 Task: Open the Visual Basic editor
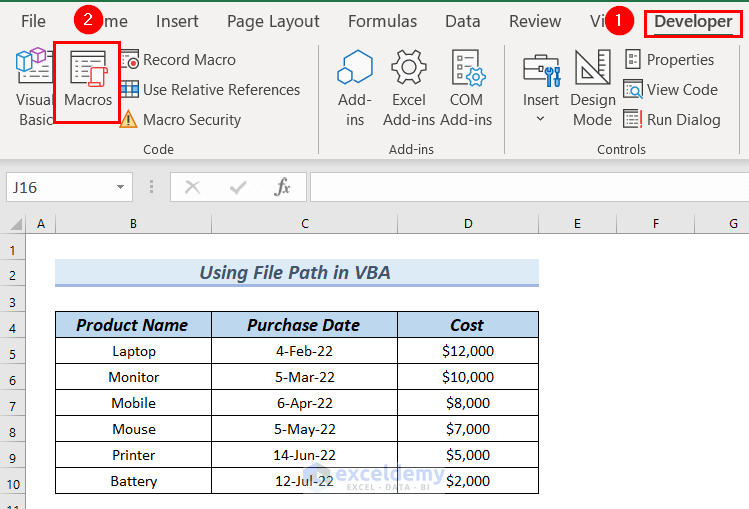(x=34, y=87)
